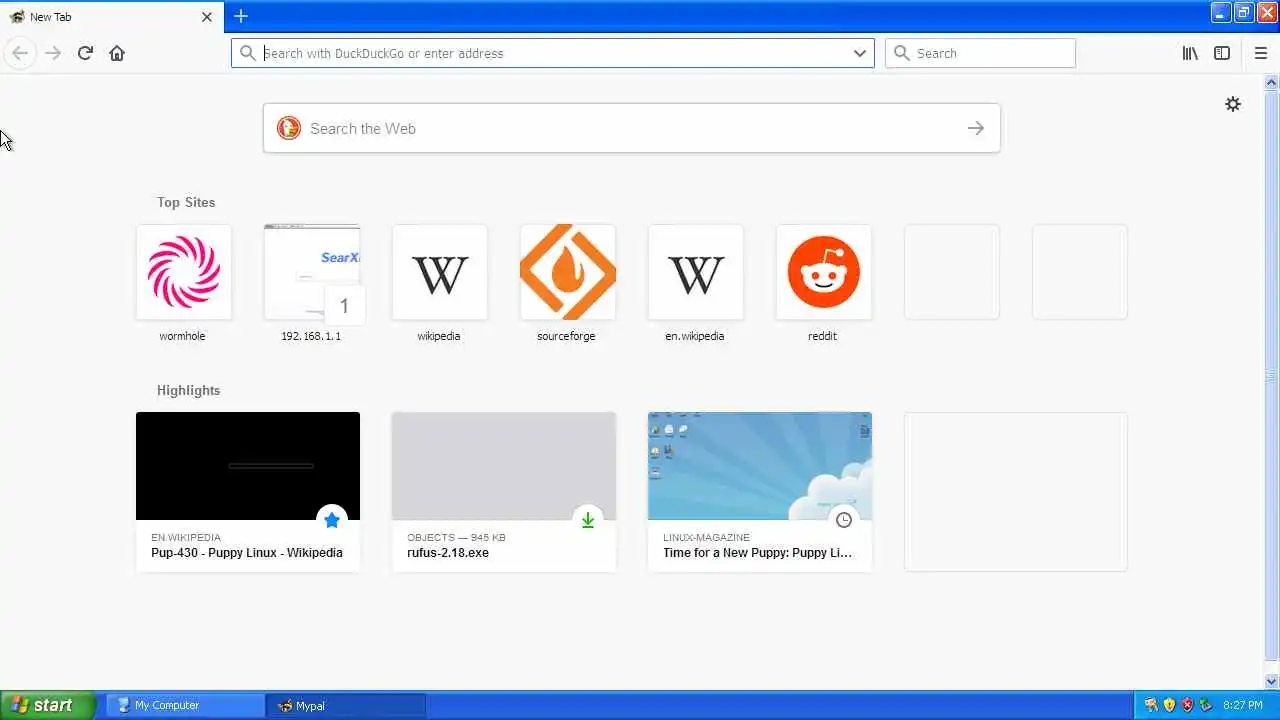This screenshot has height=720, width=1280.
Task: Submit web search with arrow button
Action: (x=976, y=128)
